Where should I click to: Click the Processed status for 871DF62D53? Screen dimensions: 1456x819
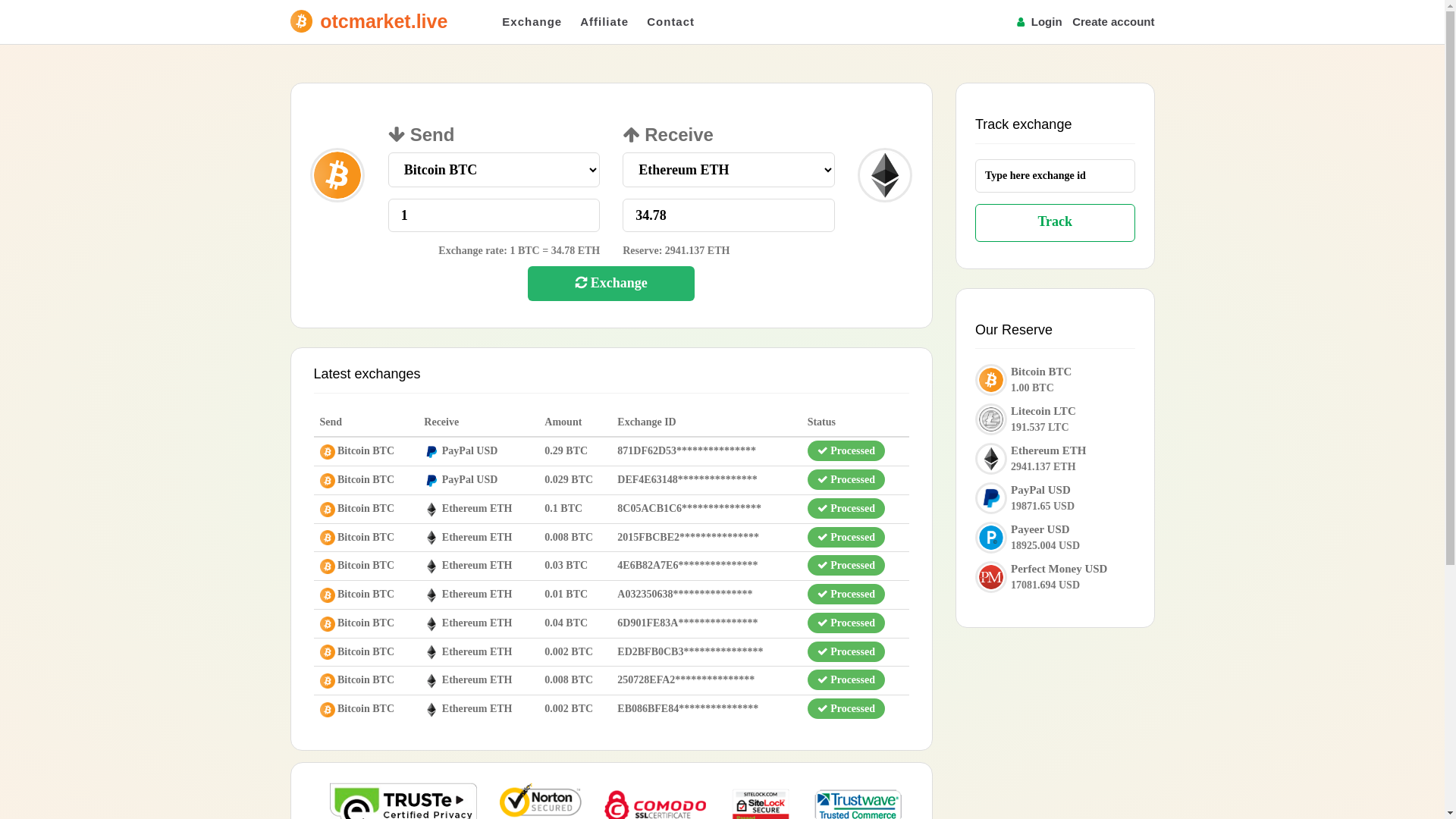[x=846, y=451]
